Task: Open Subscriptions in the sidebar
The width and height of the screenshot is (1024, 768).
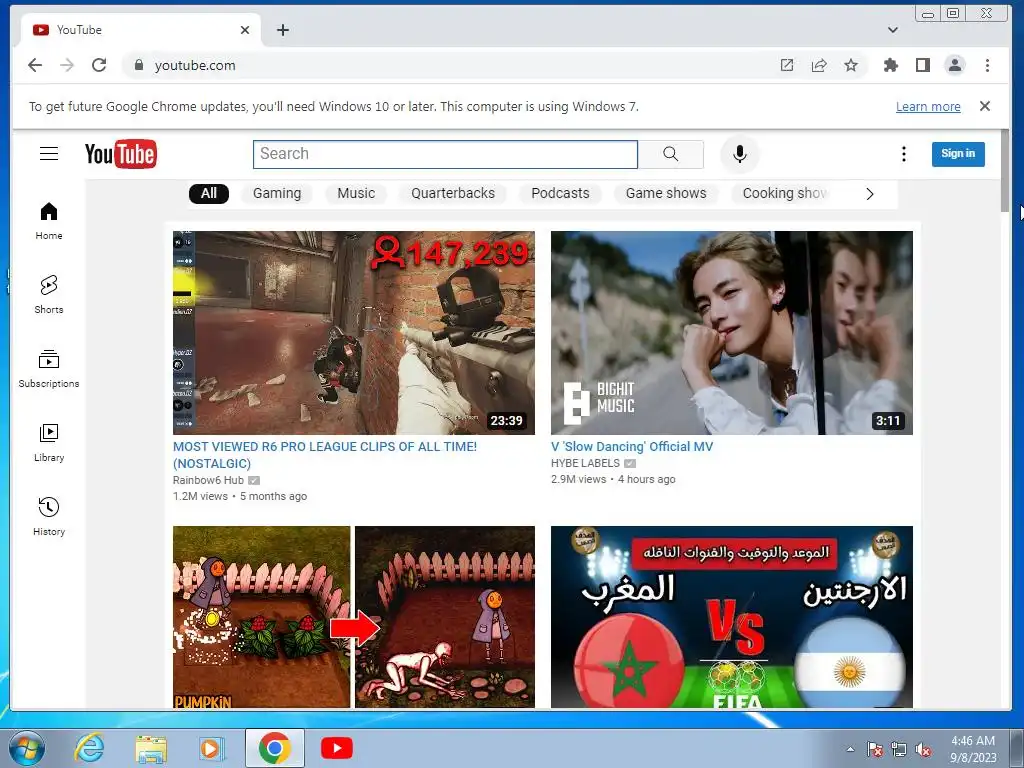Action: (x=49, y=368)
